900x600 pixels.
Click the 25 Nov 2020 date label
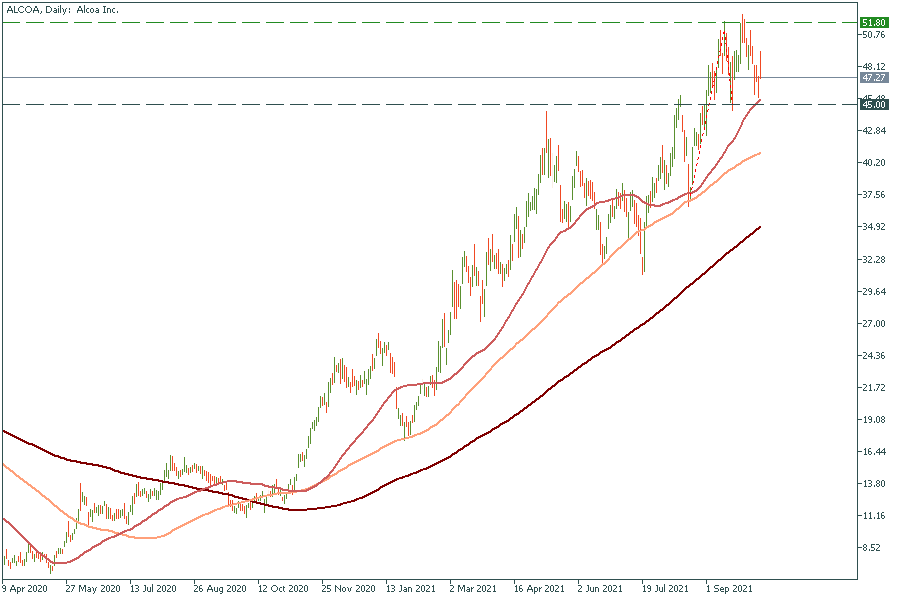pos(347,589)
